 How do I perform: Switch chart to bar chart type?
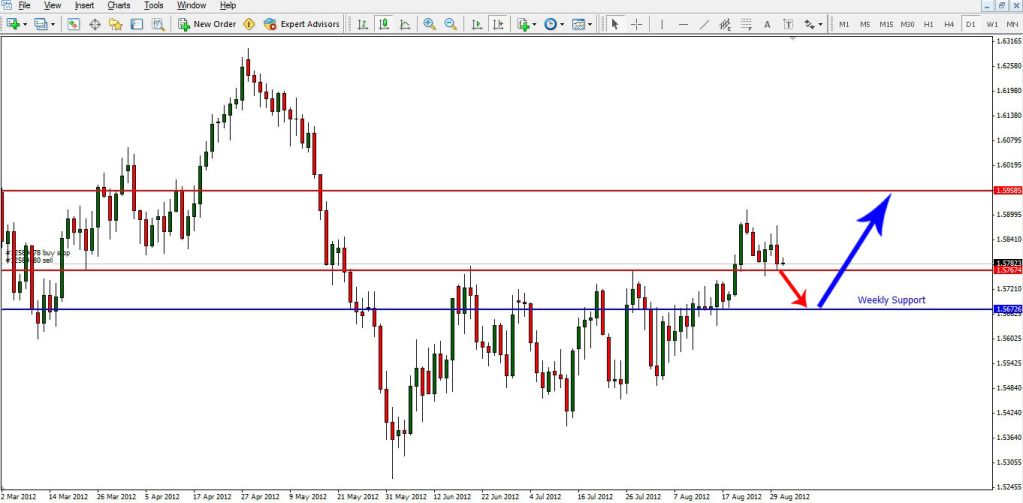click(x=363, y=24)
